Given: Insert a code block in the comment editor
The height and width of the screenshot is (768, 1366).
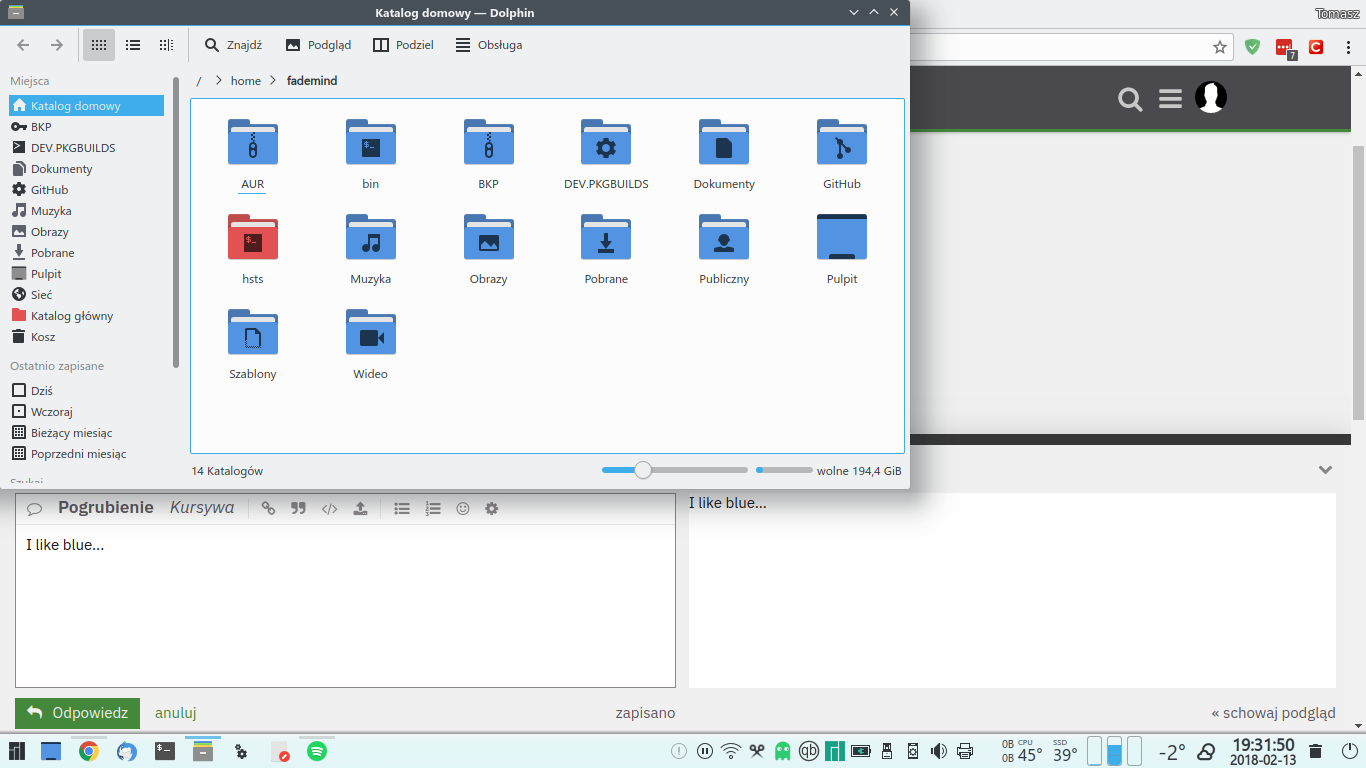Looking at the screenshot, I should [329, 509].
